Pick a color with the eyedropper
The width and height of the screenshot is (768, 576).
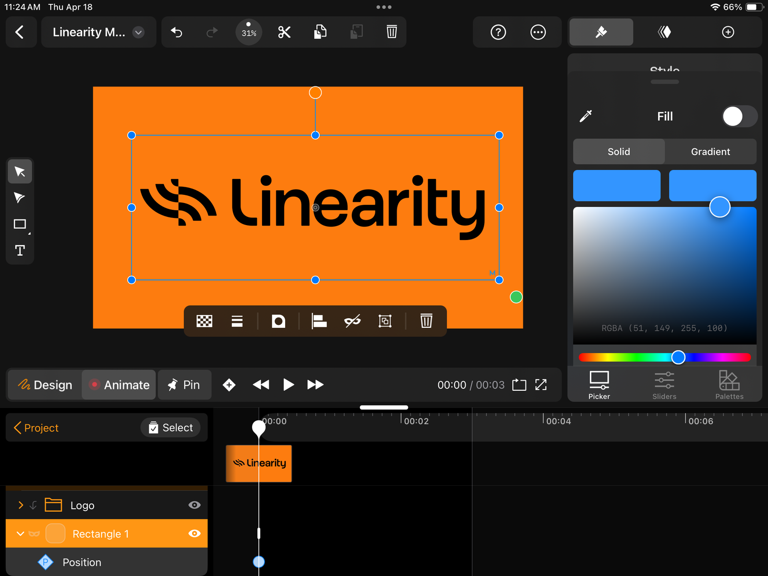click(586, 116)
